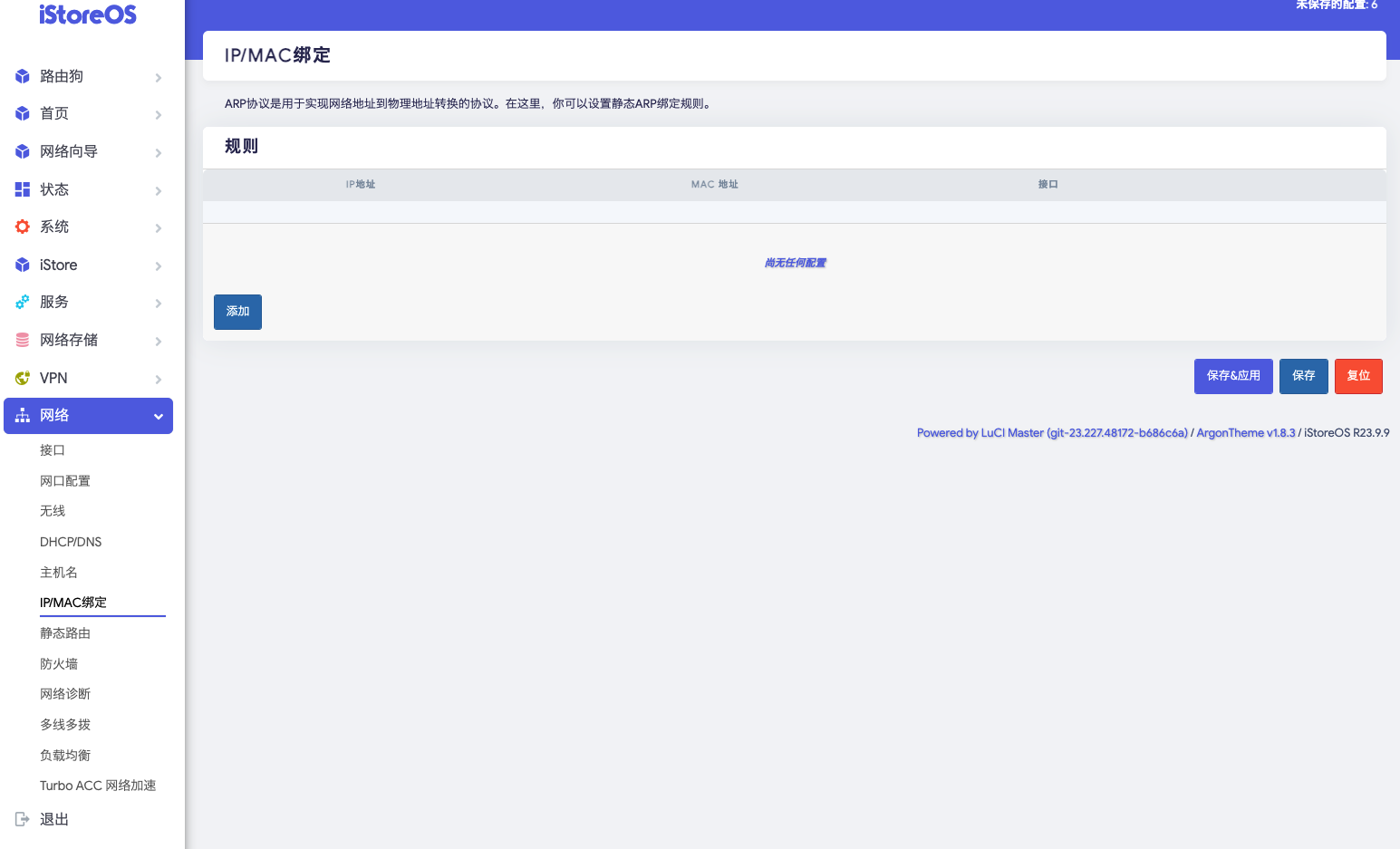Screen dimensions: 1400x849
Task: Click the 退出 logout icon
Action: point(22,819)
